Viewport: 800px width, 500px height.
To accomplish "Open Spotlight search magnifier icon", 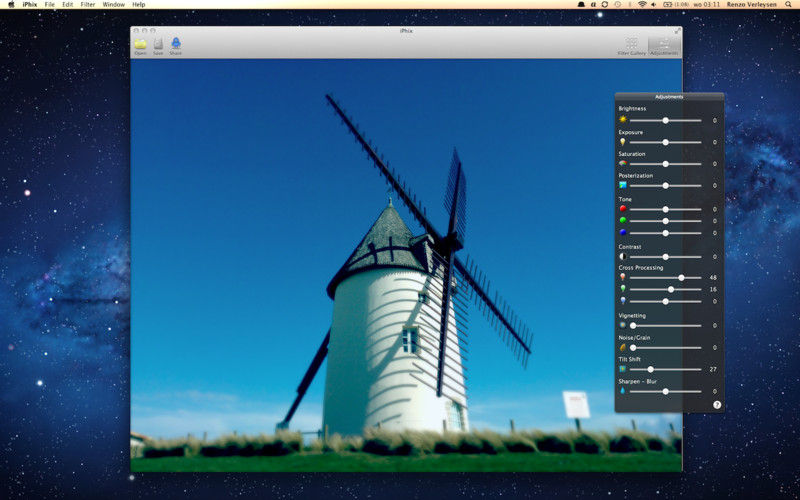I will (x=788, y=4).
